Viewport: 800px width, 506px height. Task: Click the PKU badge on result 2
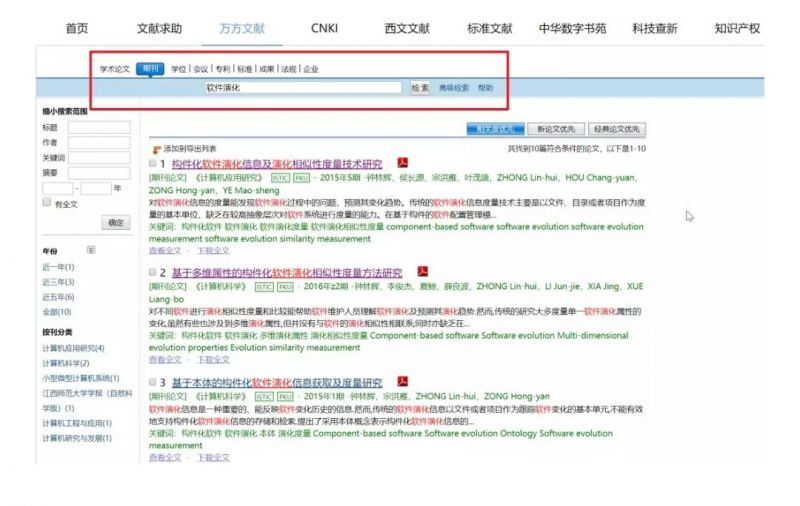(285, 286)
